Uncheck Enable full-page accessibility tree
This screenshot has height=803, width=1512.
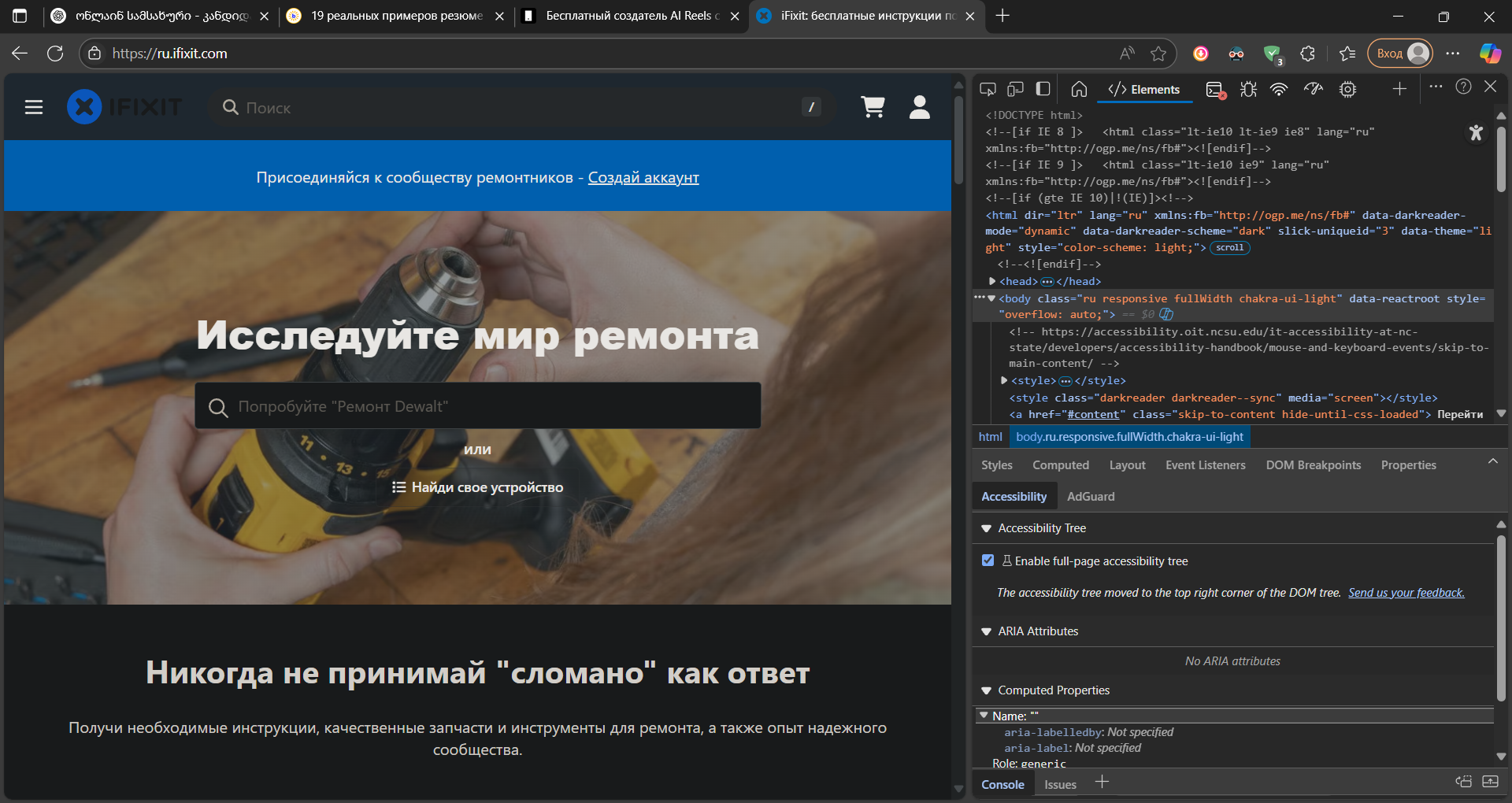coord(988,561)
